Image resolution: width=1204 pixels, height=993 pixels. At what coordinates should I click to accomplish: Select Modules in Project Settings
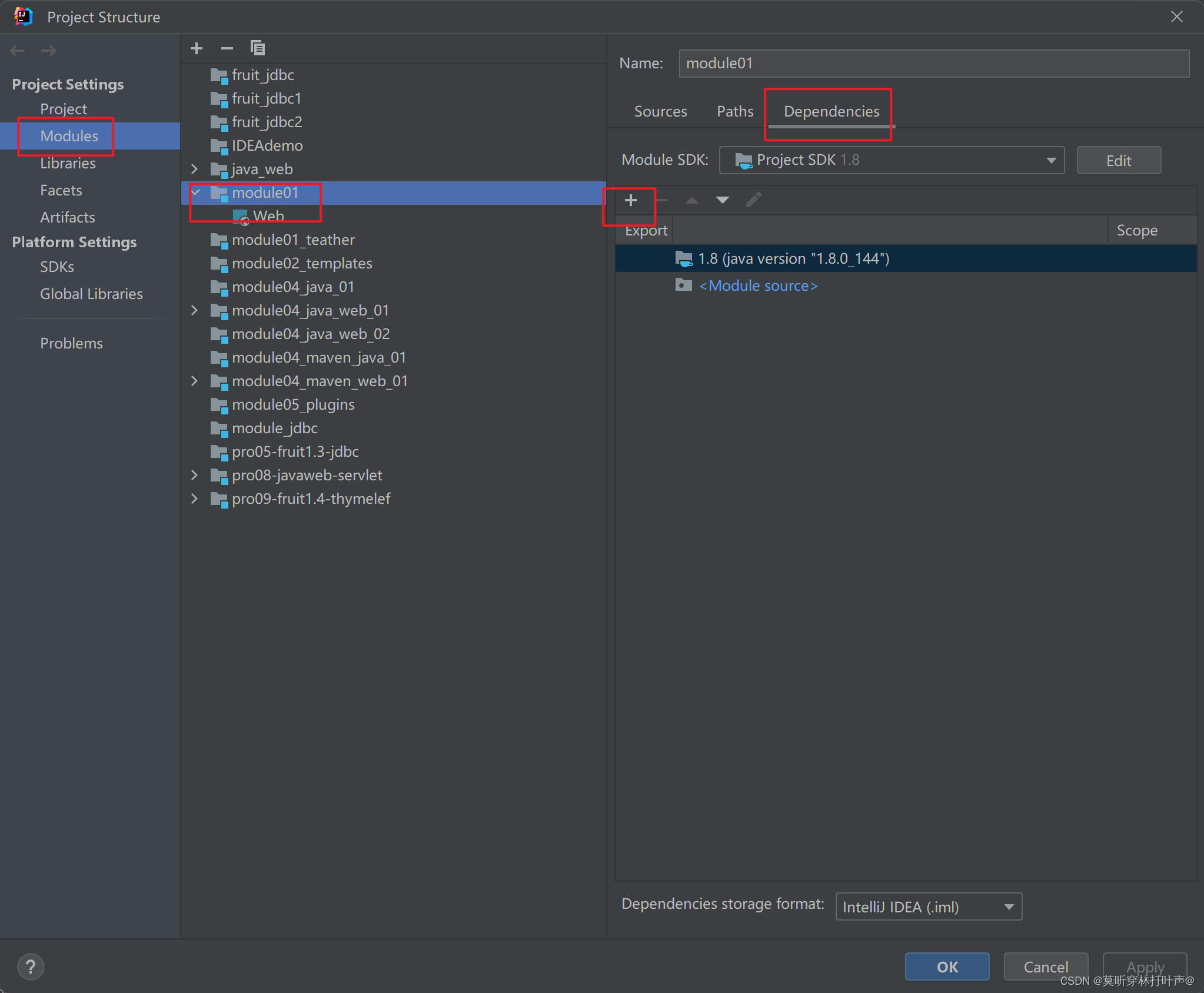[69, 136]
